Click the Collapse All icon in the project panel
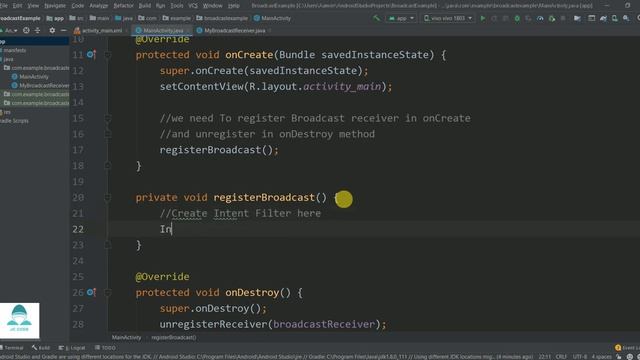 coord(38,31)
